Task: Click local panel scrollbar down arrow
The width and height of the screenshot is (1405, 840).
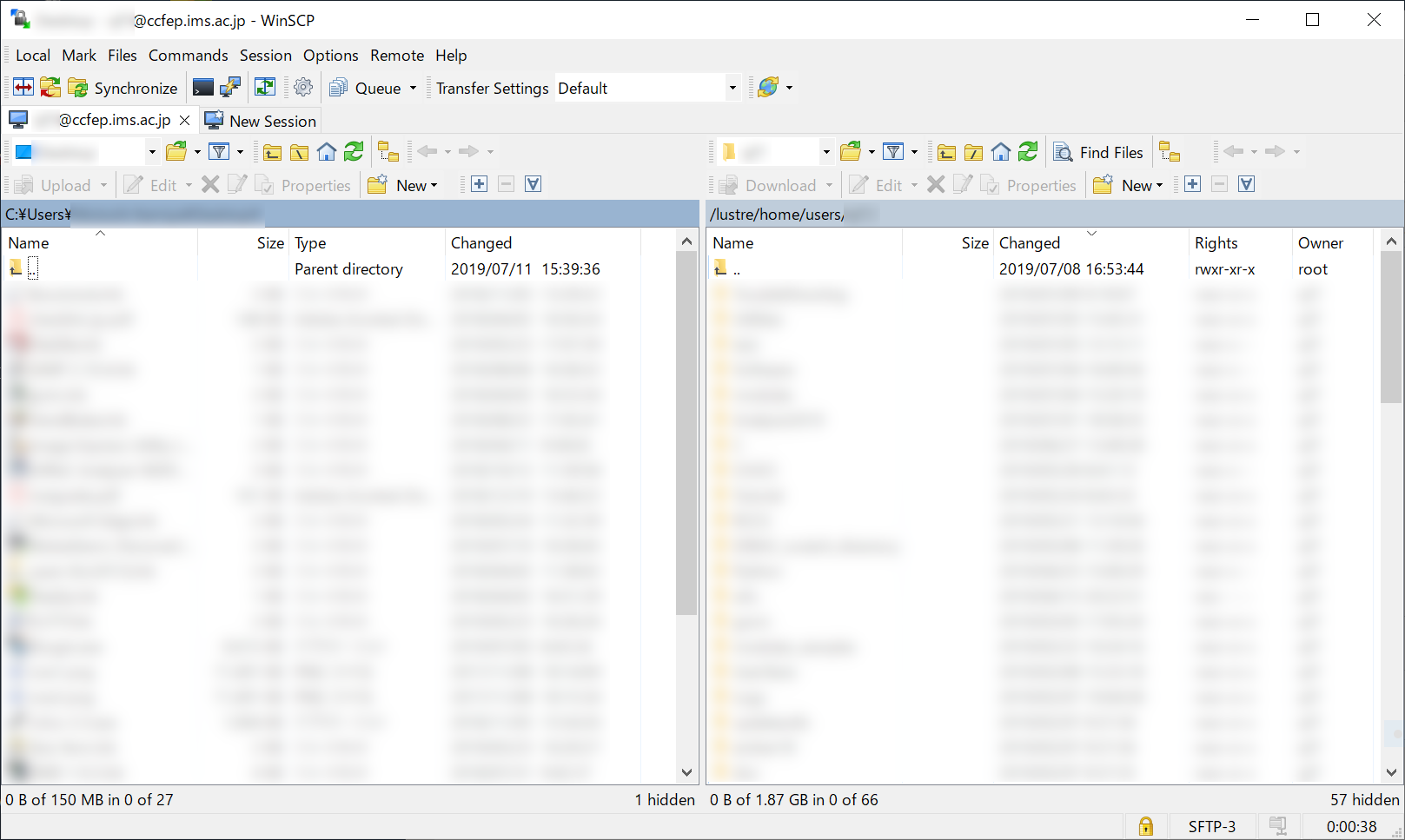Action: [x=686, y=772]
